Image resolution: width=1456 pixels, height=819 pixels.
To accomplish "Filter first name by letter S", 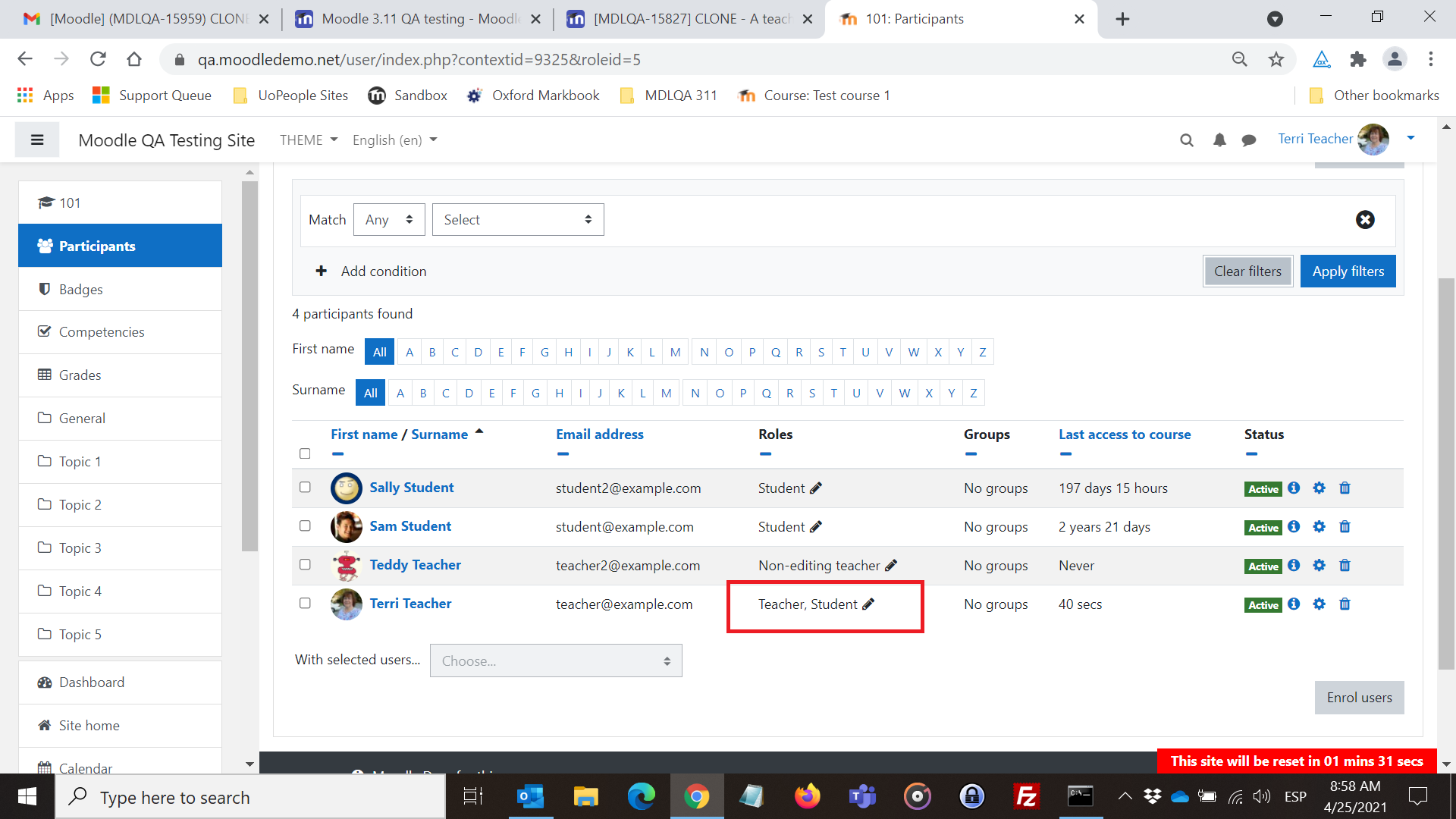I will pos(821,352).
